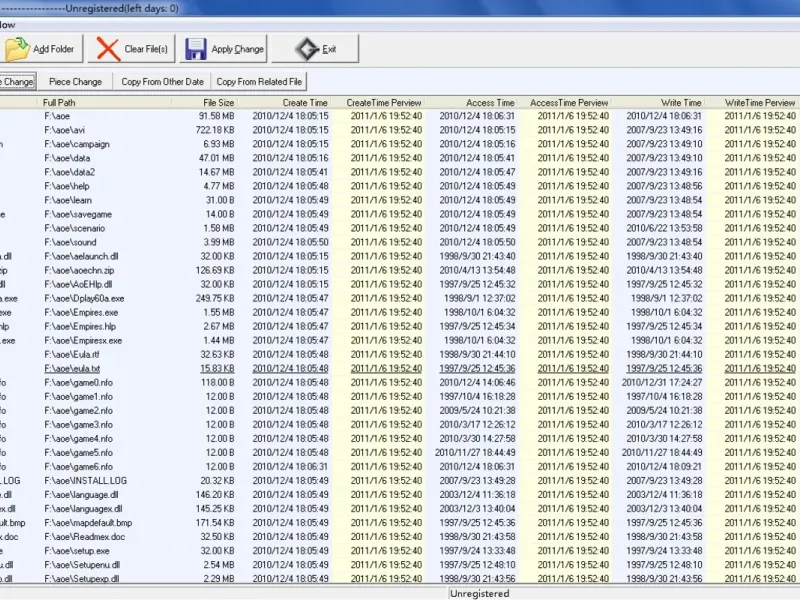The height and width of the screenshot is (600, 800).
Task: Click access time 2009/5/24 10:21:38
Action: 477,411
